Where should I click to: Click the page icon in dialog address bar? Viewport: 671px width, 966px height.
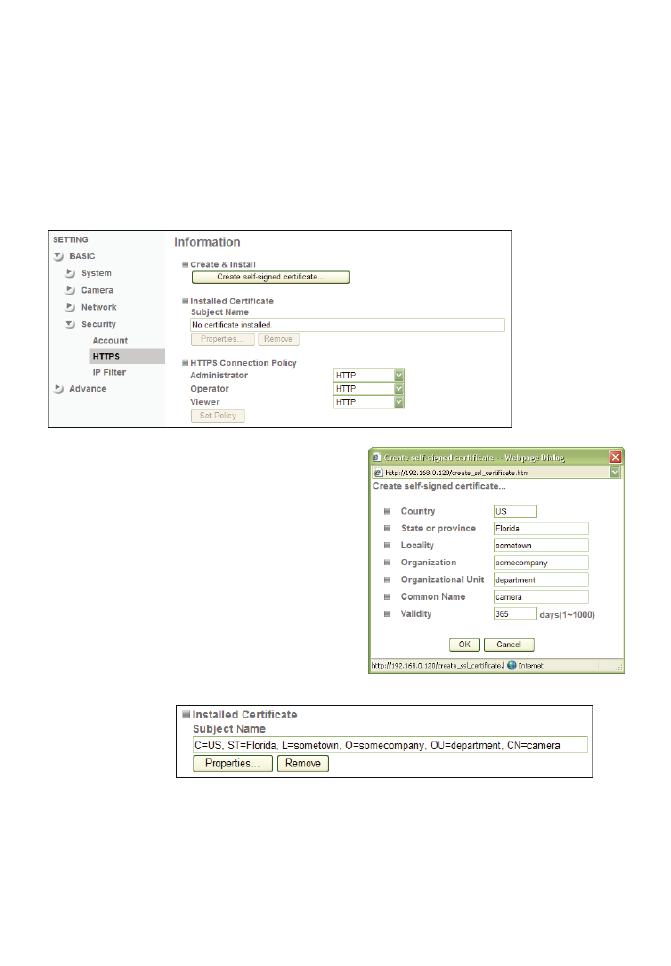[x=376, y=472]
